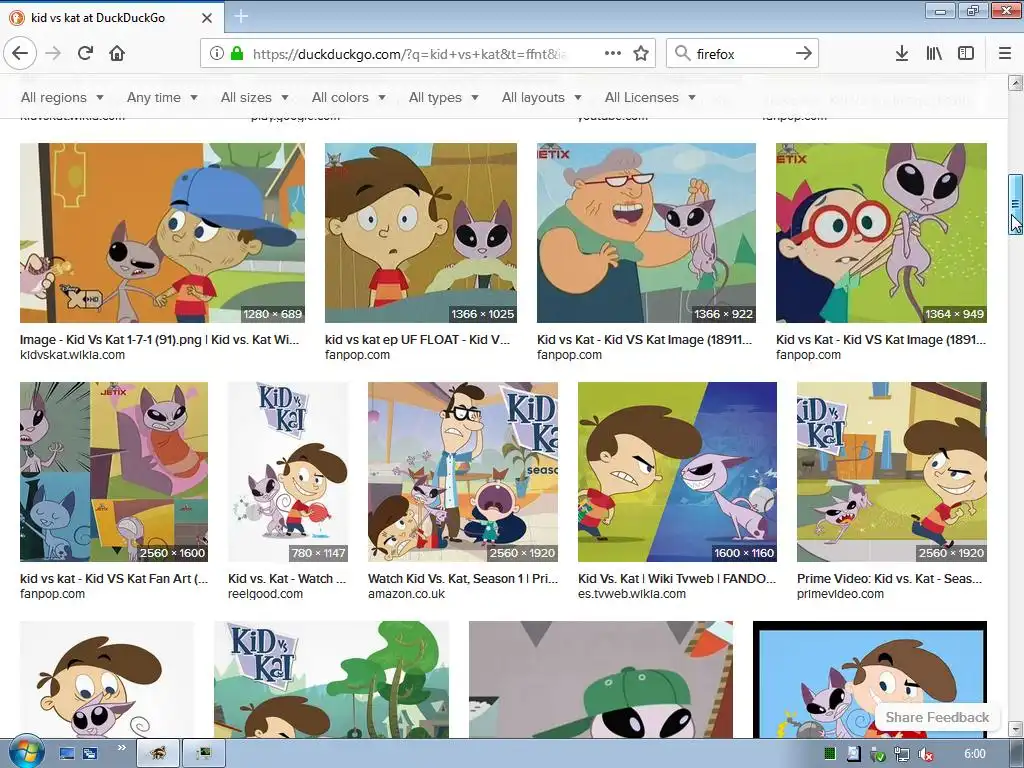
Task: Click the Switch between windows taskbar icon
Action: (89, 753)
